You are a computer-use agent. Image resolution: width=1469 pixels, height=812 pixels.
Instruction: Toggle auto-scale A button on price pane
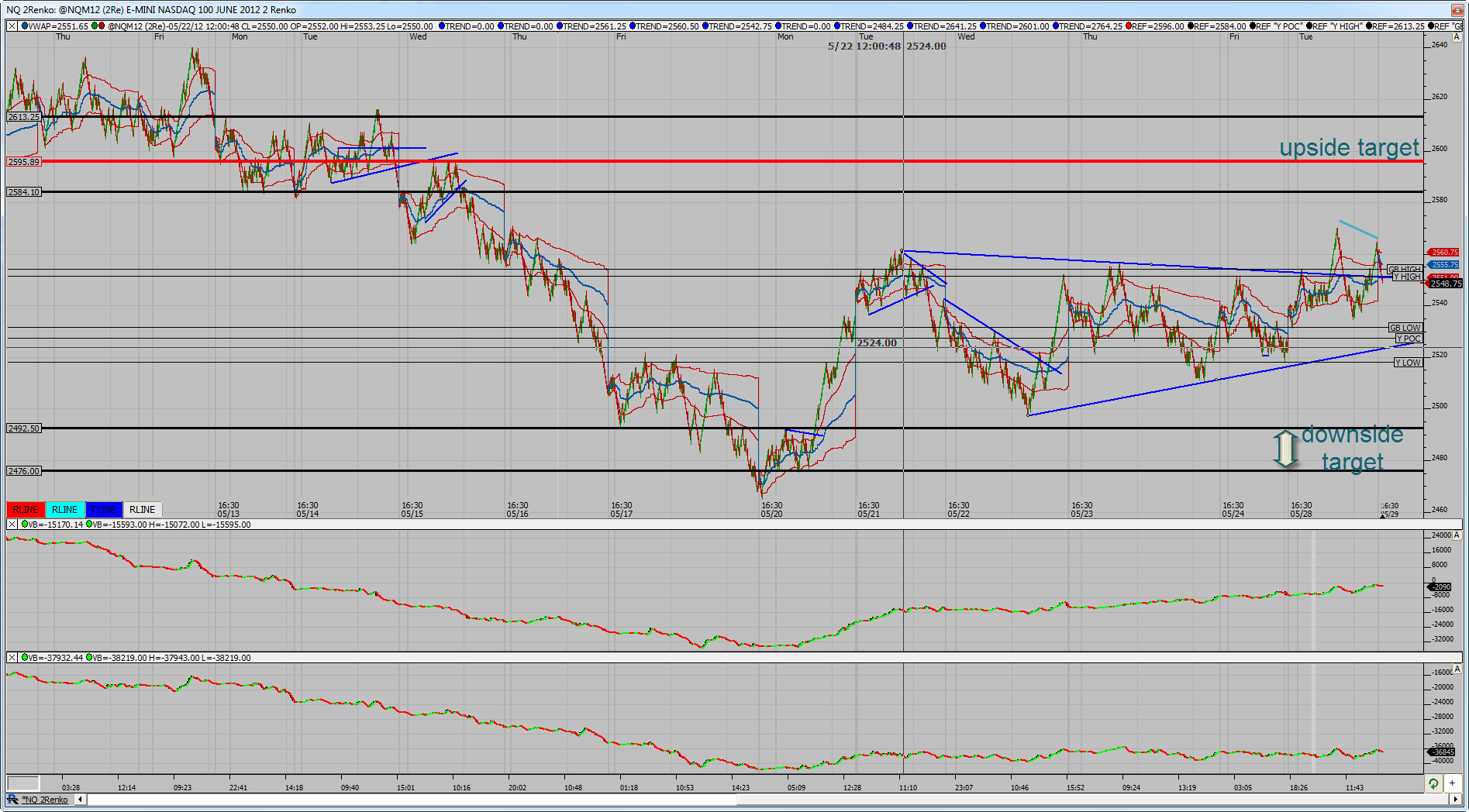coord(1457,36)
